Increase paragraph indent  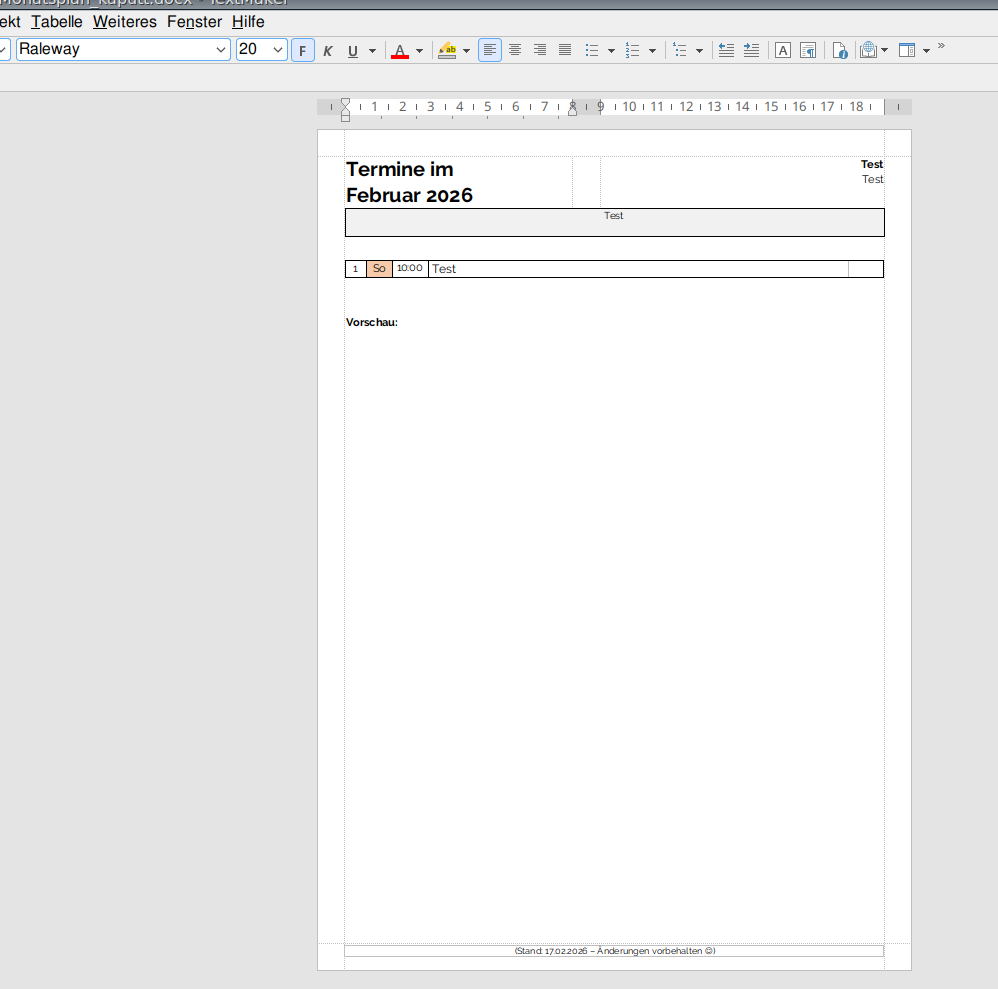[x=751, y=50]
